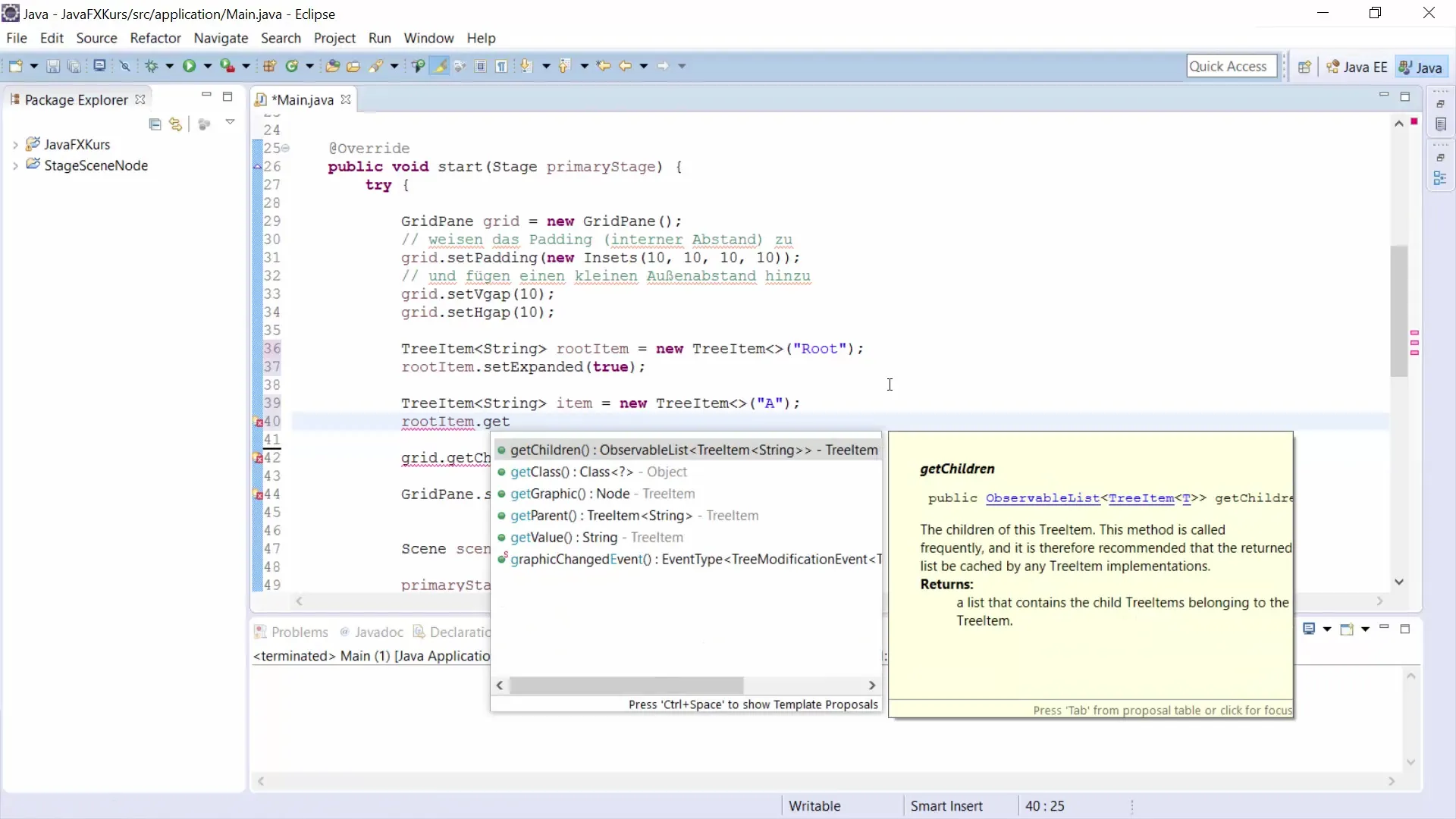Click error marker on line 40

258,422
